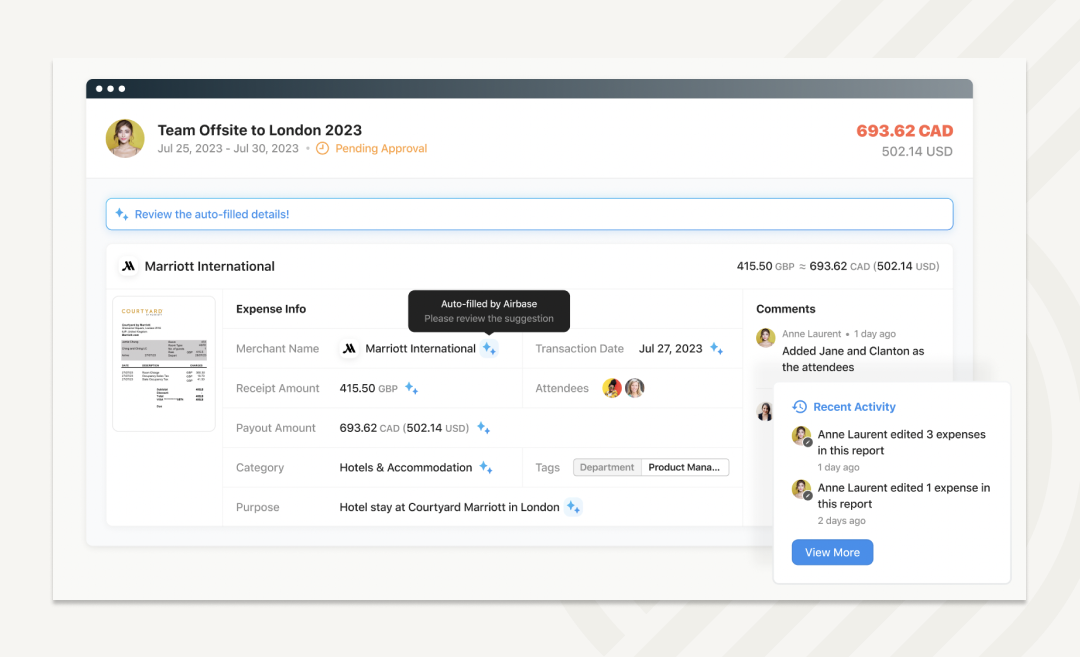1080x657 pixels.
Task: Click the second commenter avatar under Comments
Action: [x=765, y=412]
